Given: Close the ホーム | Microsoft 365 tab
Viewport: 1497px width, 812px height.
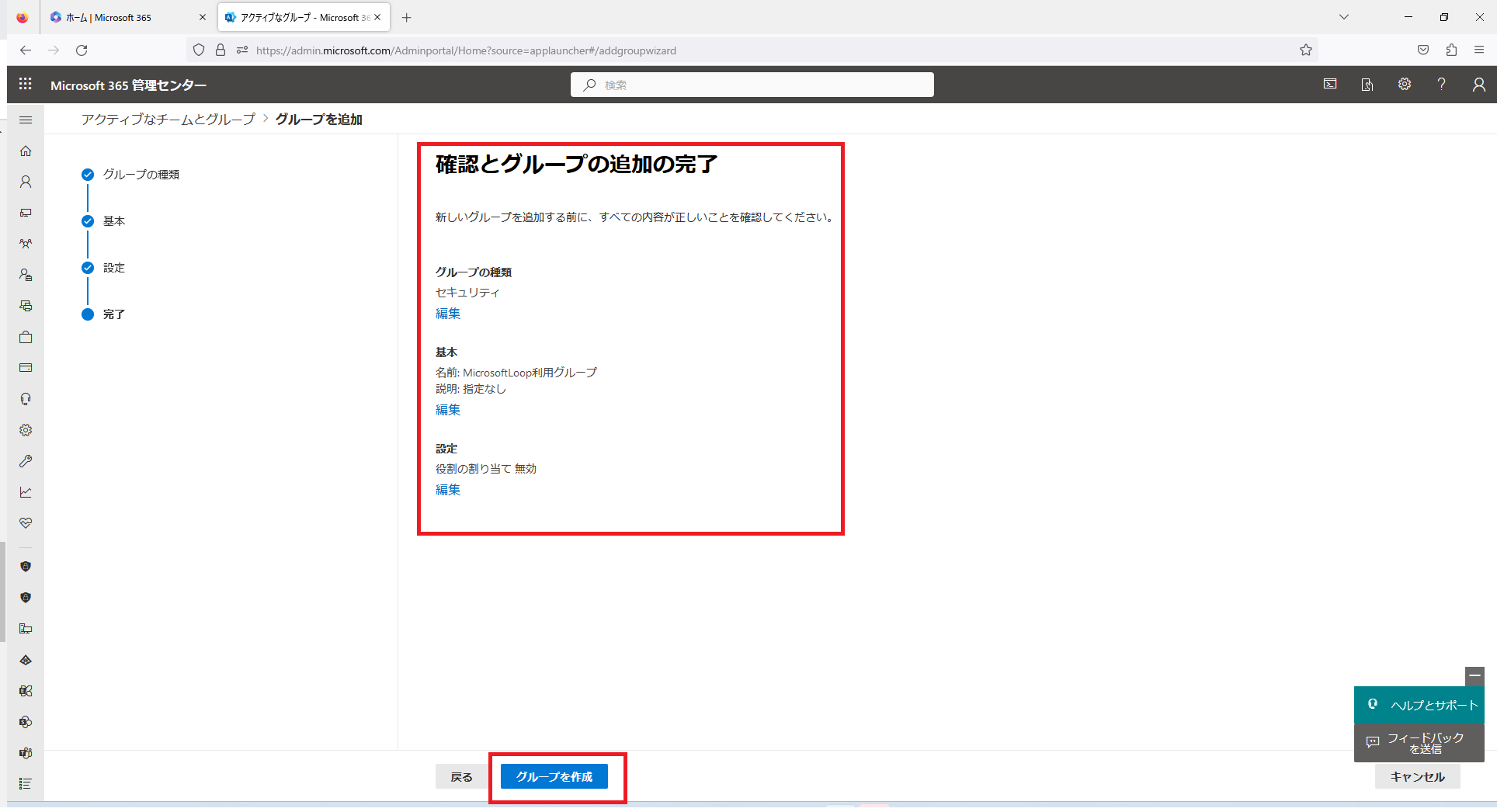Looking at the screenshot, I should [203, 17].
